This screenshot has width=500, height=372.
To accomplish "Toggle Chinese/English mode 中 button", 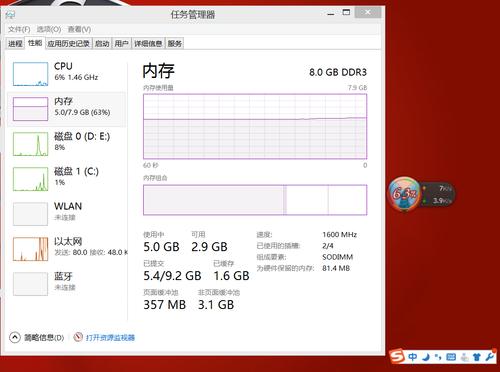I will [413, 357].
